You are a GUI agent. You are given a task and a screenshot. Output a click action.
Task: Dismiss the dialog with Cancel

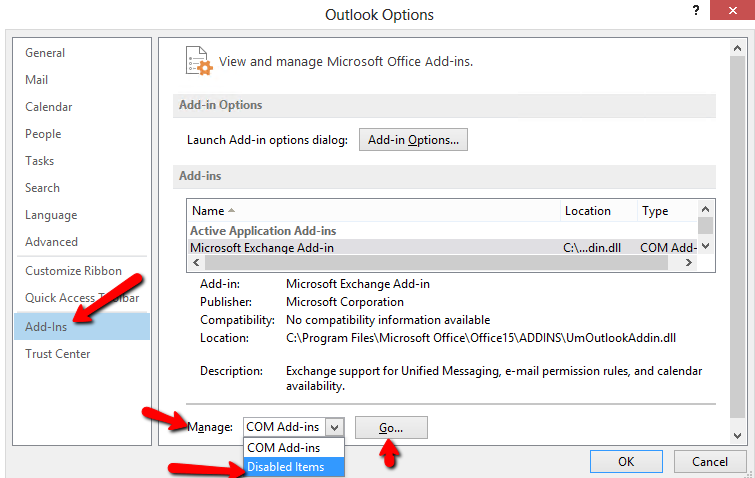click(710, 462)
